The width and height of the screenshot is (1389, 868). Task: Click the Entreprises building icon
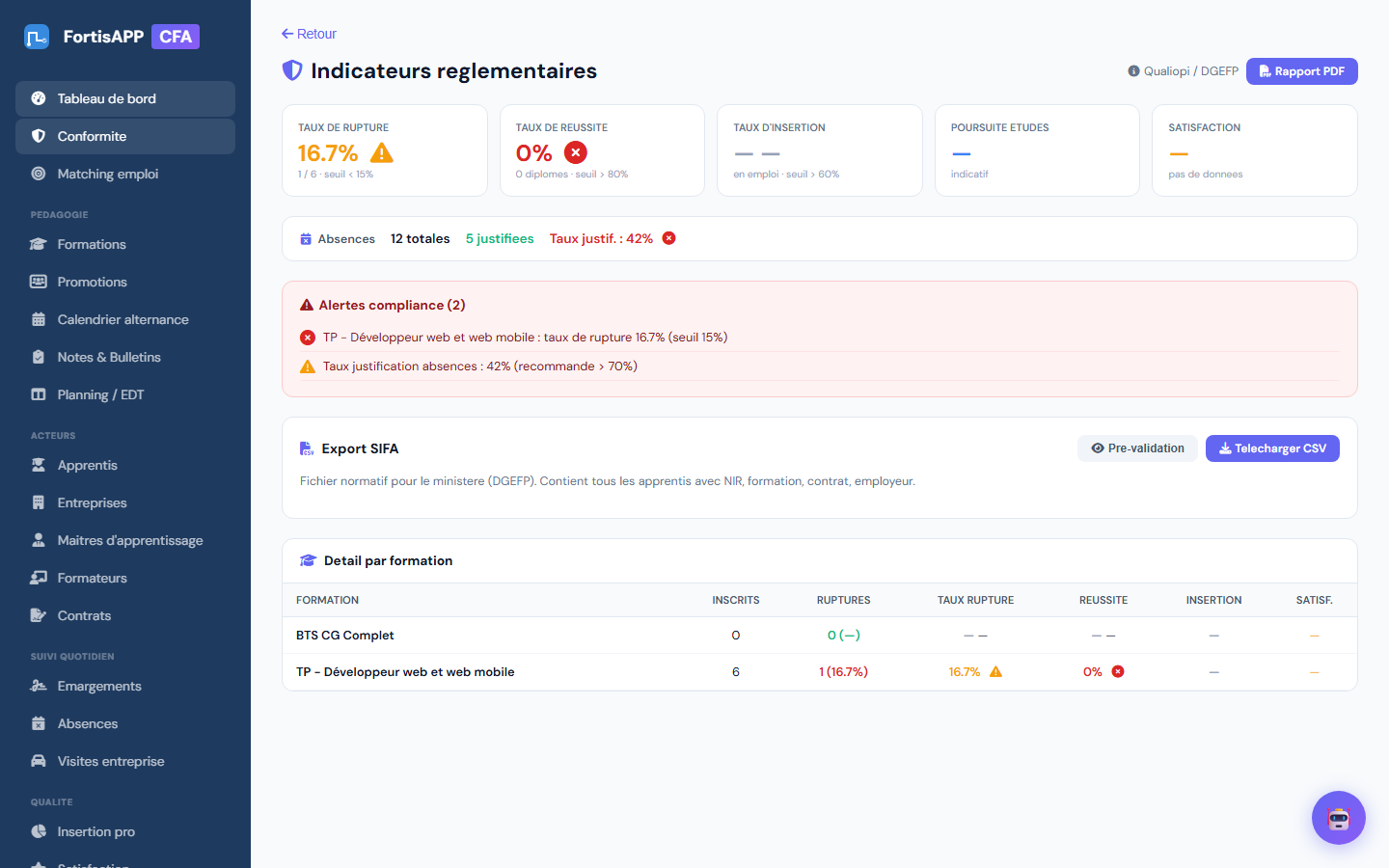click(x=39, y=502)
